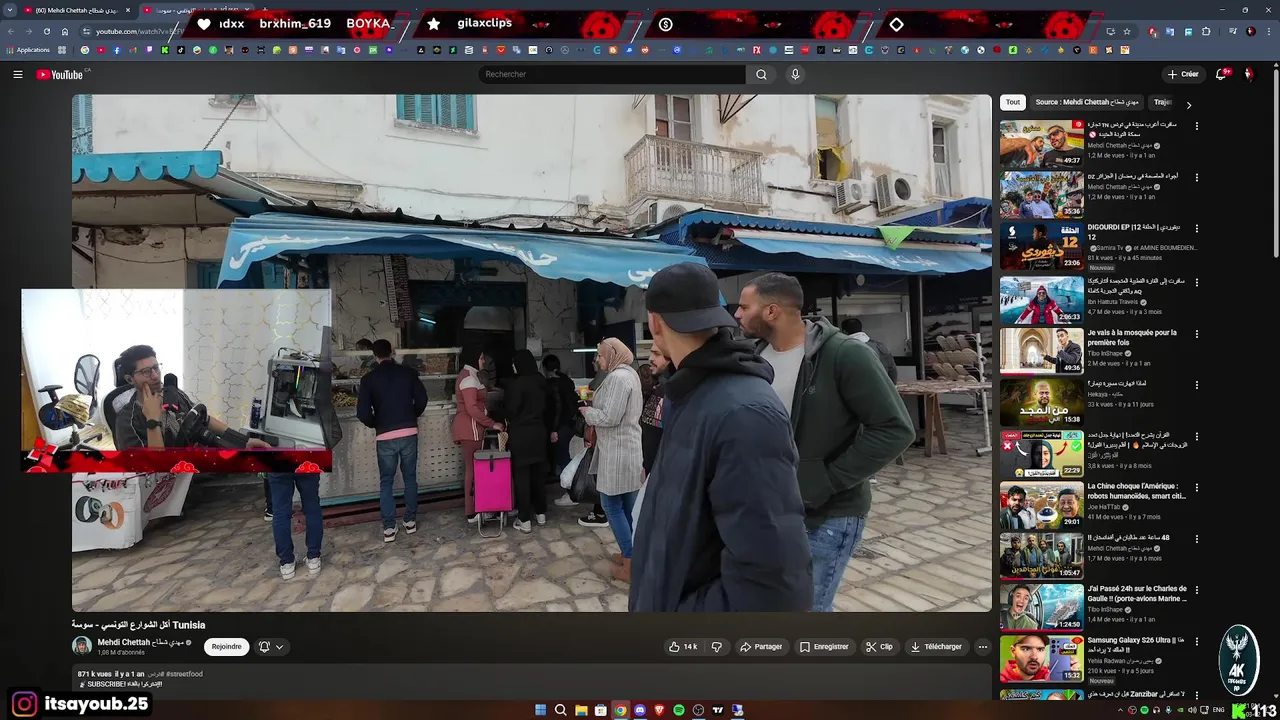The height and width of the screenshot is (720, 1280).
Task: Click the Rejoindre channel button
Action: coord(227,647)
